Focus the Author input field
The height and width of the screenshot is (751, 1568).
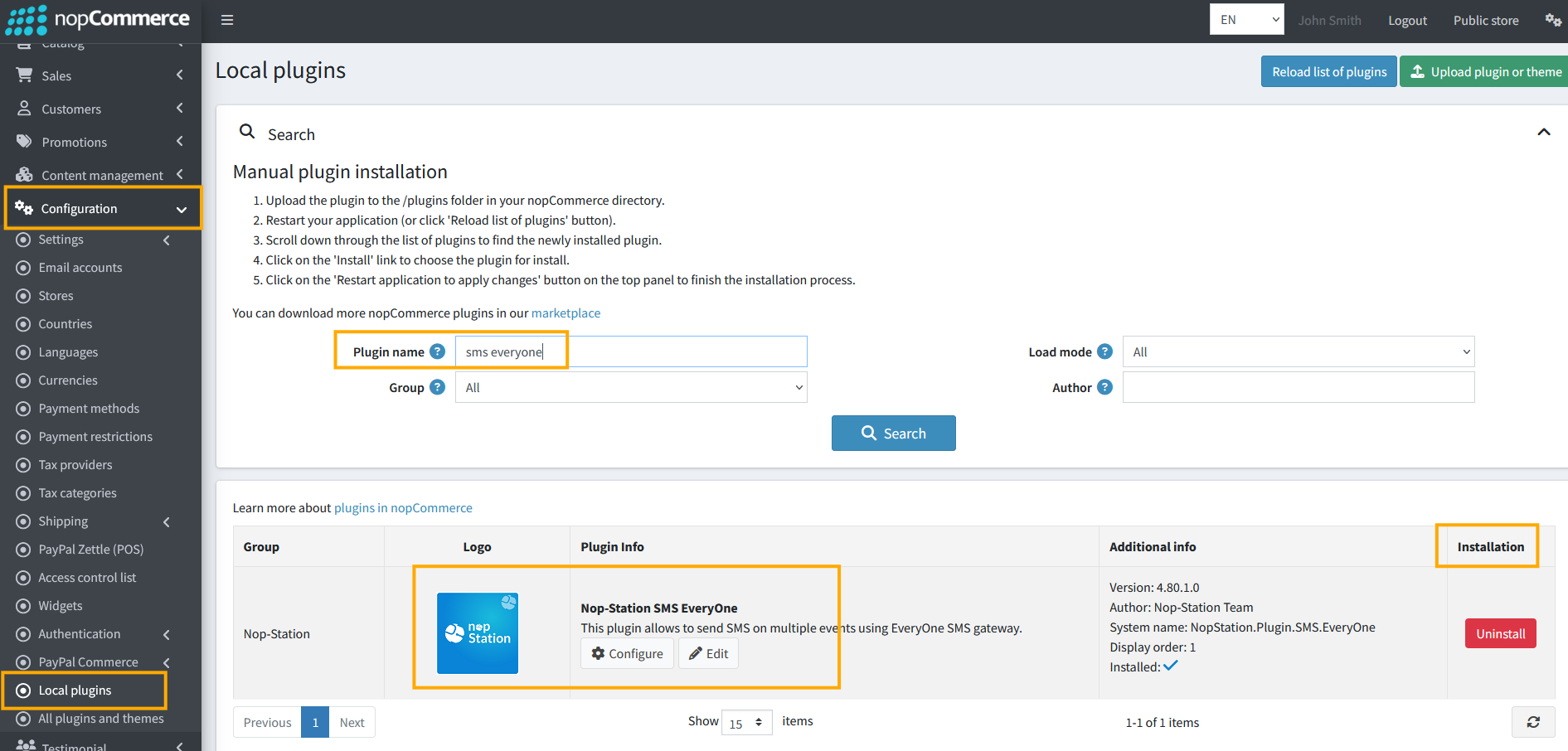pyautogui.click(x=1299, y=387)
